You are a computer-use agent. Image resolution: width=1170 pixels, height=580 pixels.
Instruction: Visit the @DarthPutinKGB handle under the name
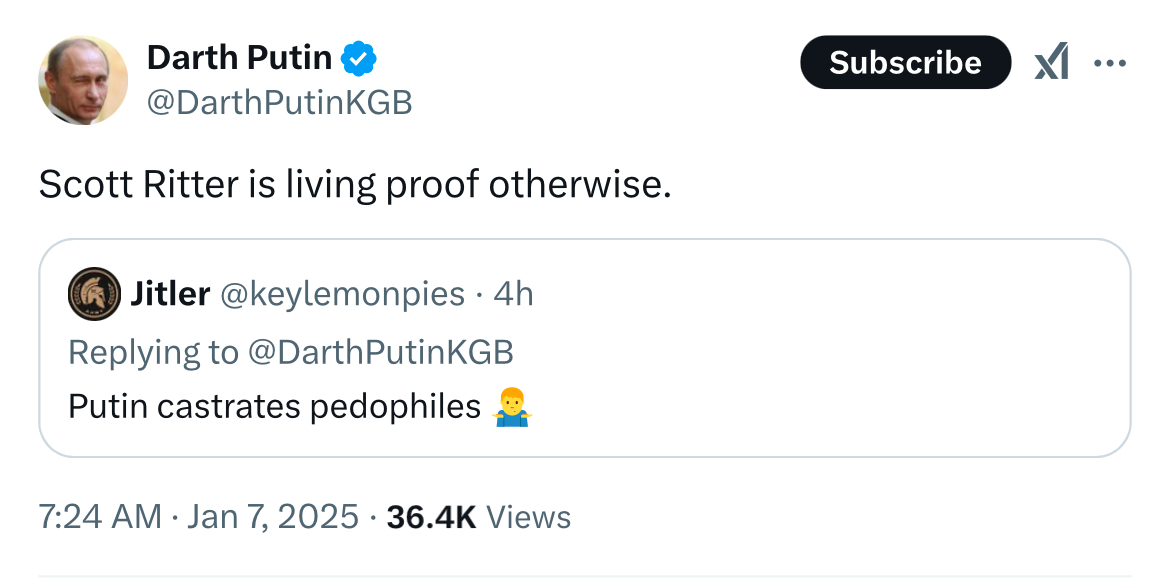tap(279, 103)
